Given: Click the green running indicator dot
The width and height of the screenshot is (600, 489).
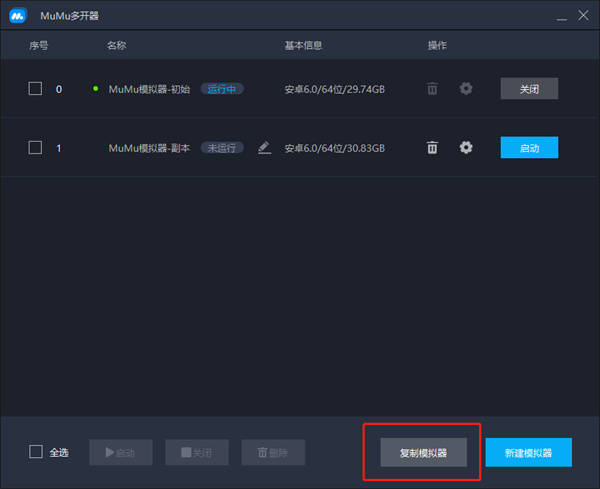Looking at the screenshot, I should (96, 89).
